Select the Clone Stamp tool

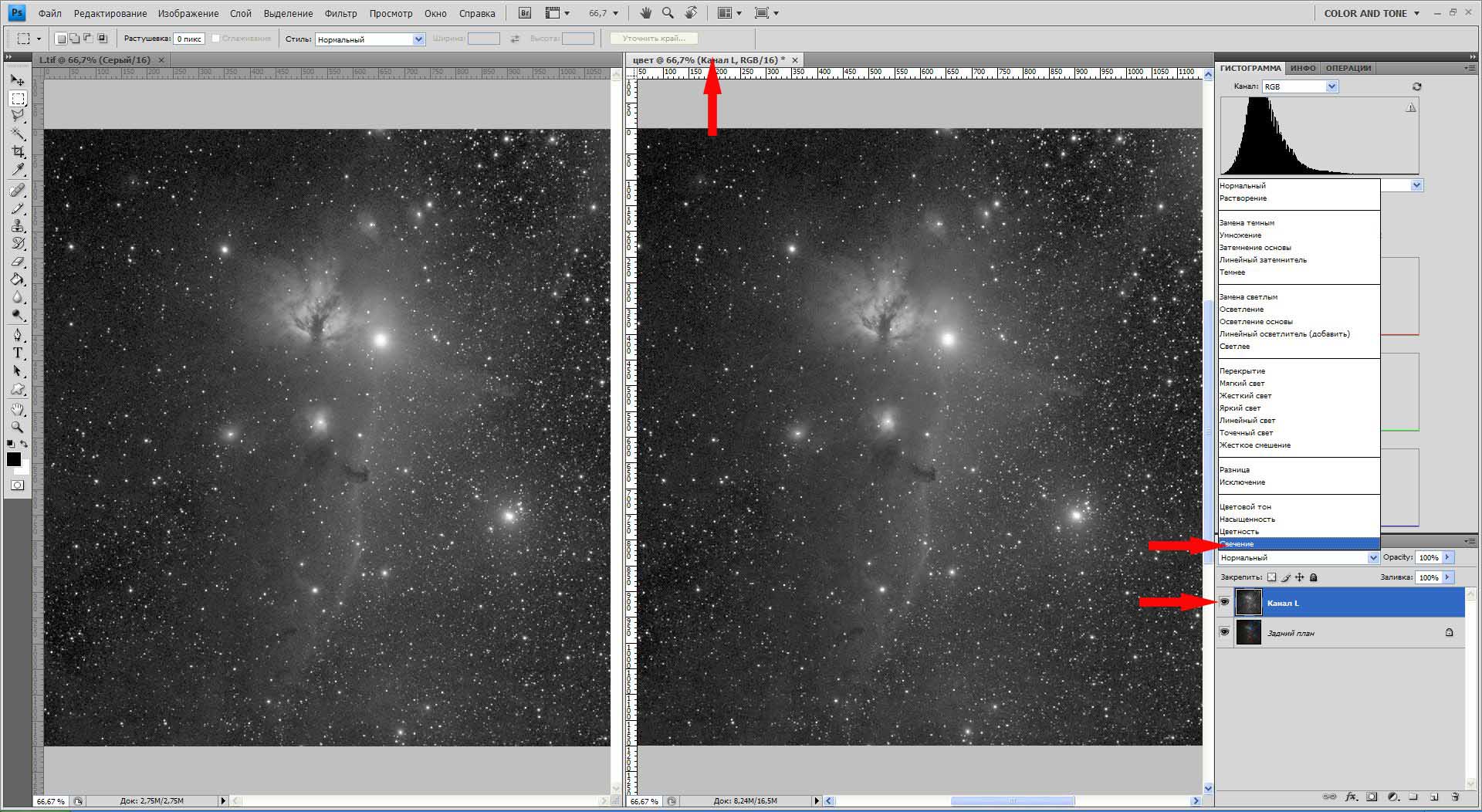[x=18, y=225]
